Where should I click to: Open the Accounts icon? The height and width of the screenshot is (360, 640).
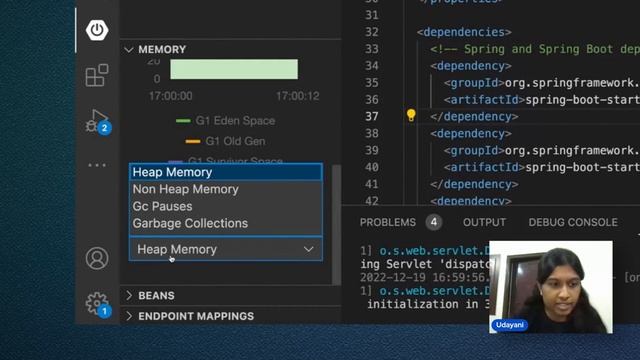pyautogui.click(x=97, y=258)
